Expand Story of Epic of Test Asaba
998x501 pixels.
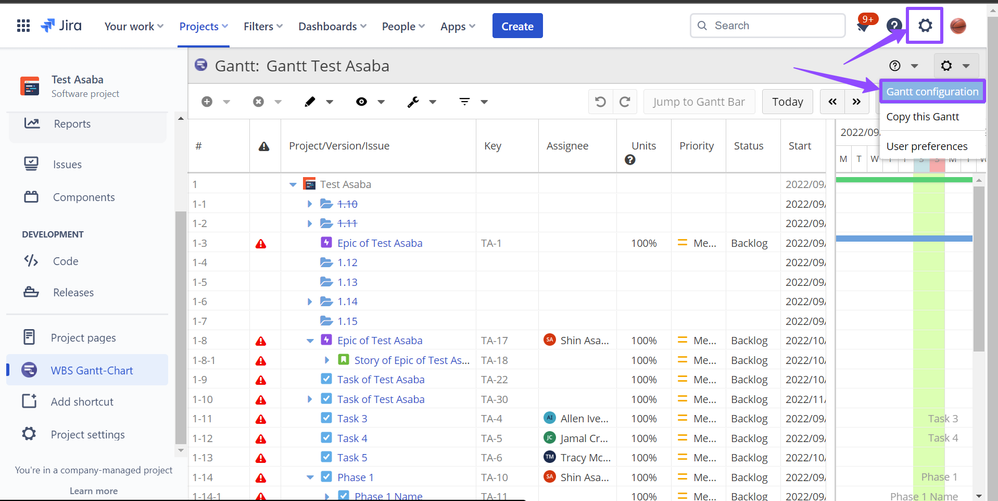click(x=327, y=360)
